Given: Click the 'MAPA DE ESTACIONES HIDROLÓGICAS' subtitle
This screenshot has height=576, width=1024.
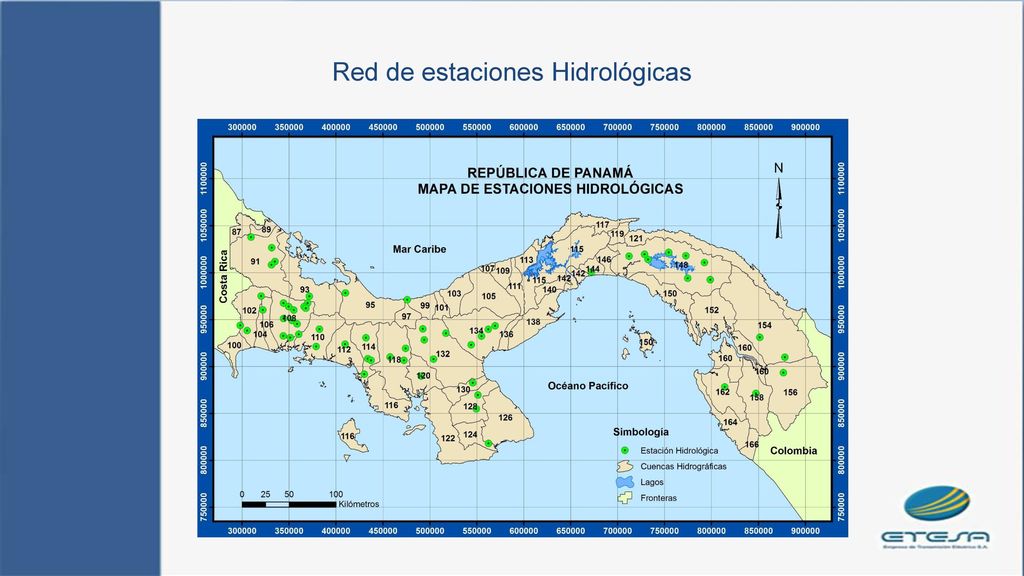Looking at the screenshot, I should (550, 189).
